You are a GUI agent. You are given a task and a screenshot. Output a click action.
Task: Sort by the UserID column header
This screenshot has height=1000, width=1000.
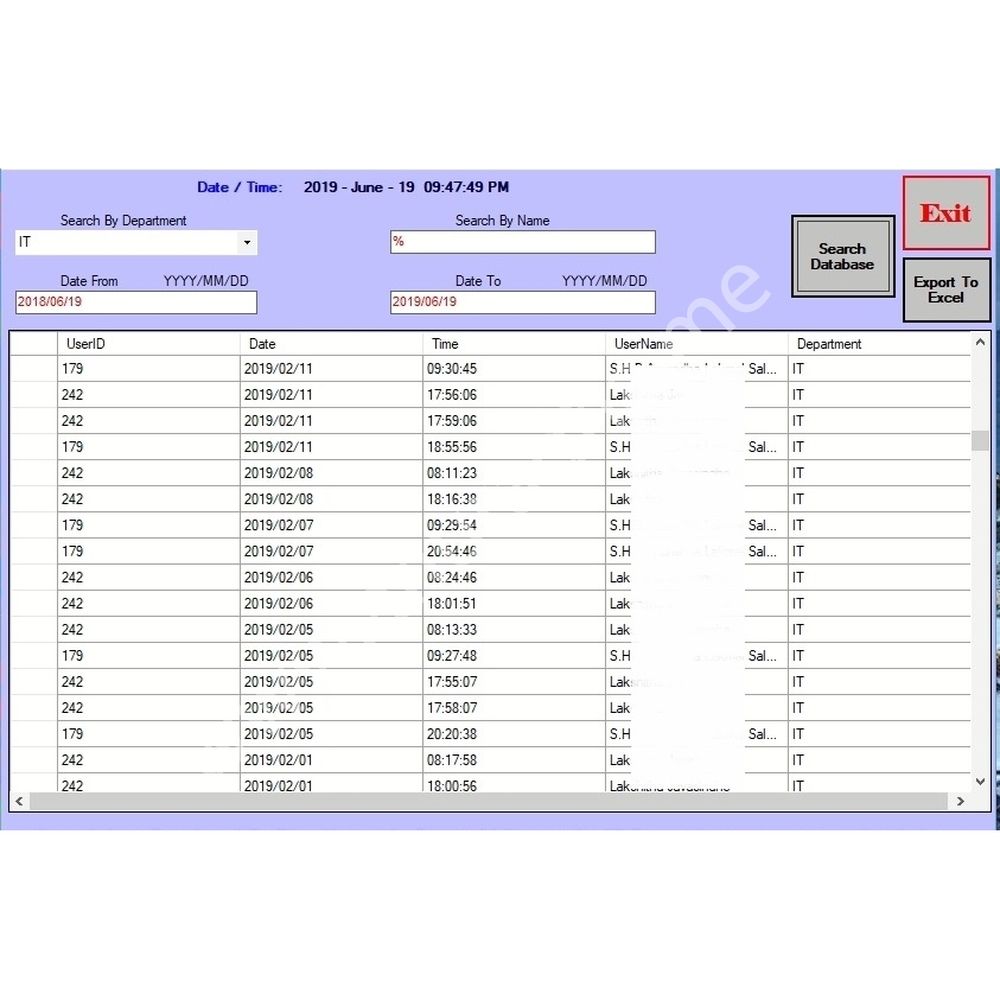tap(148, 344)
